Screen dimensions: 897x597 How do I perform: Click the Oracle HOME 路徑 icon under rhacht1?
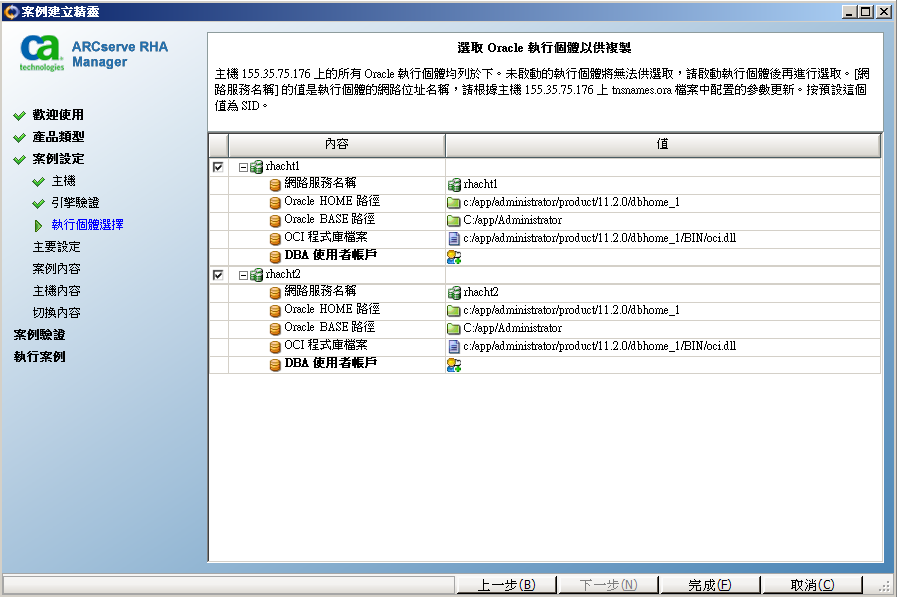(275, 202)
